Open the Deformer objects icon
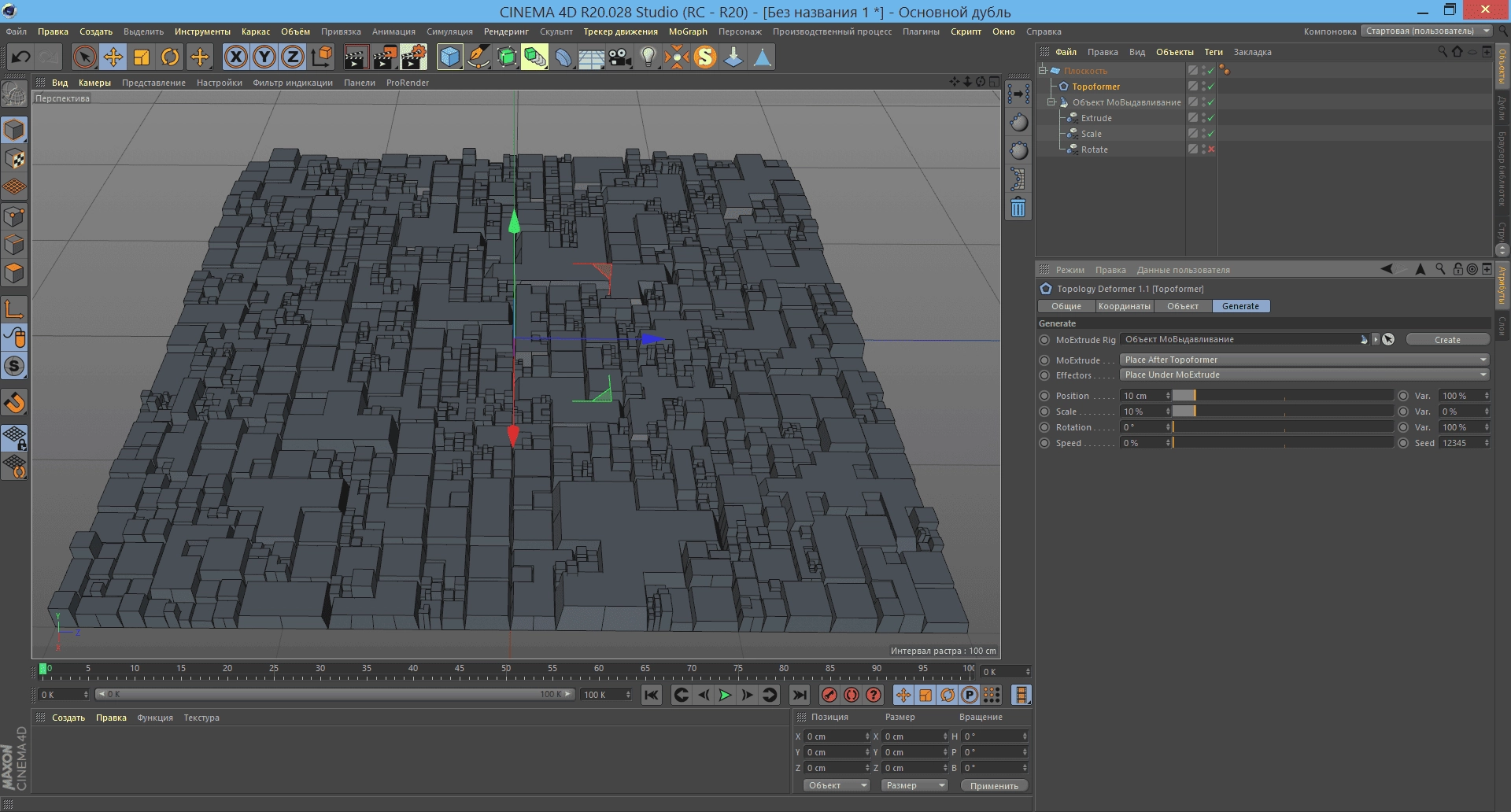This screenshot has width=1511, height=812. click(563, 57)
